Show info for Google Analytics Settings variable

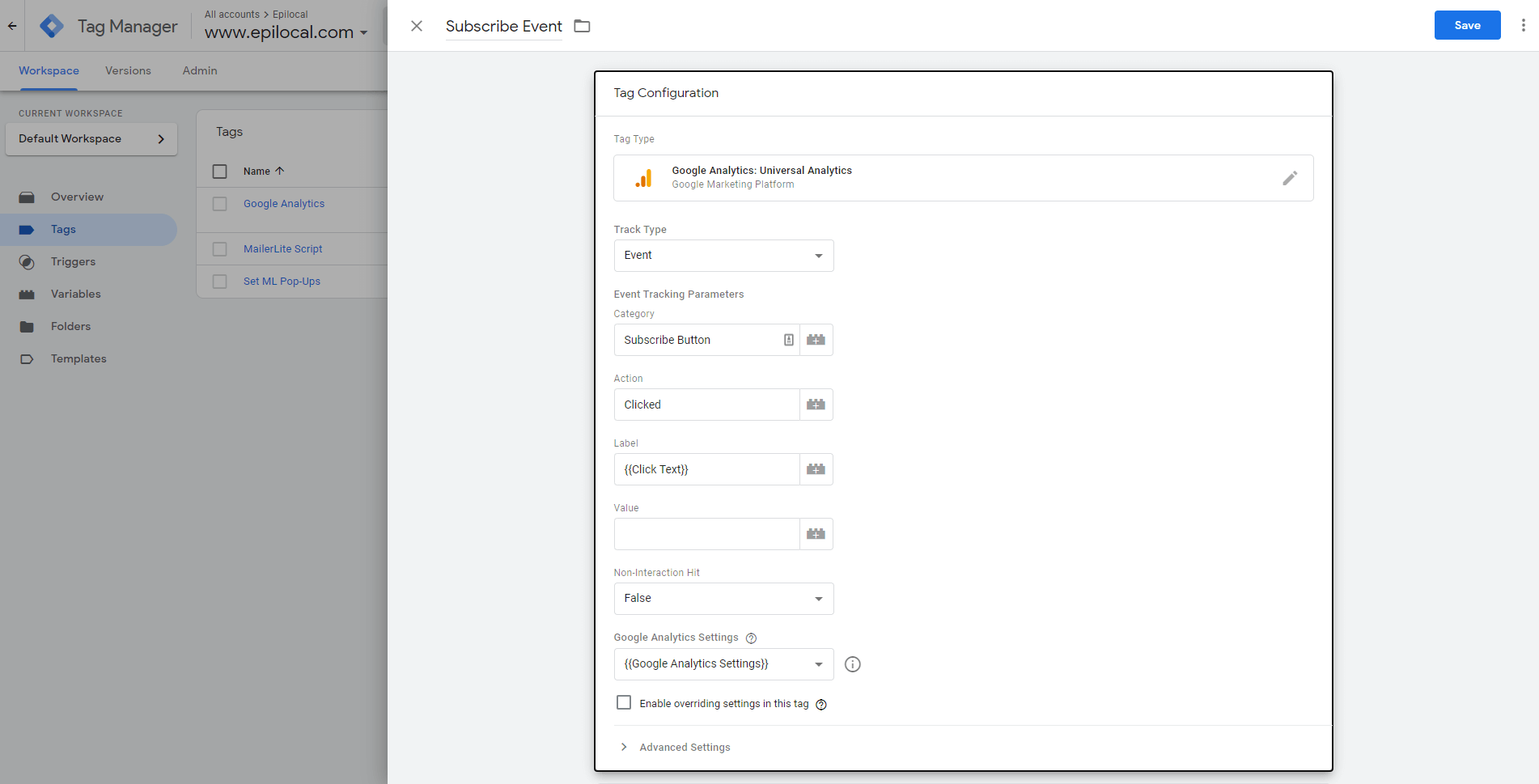point(852,664)
